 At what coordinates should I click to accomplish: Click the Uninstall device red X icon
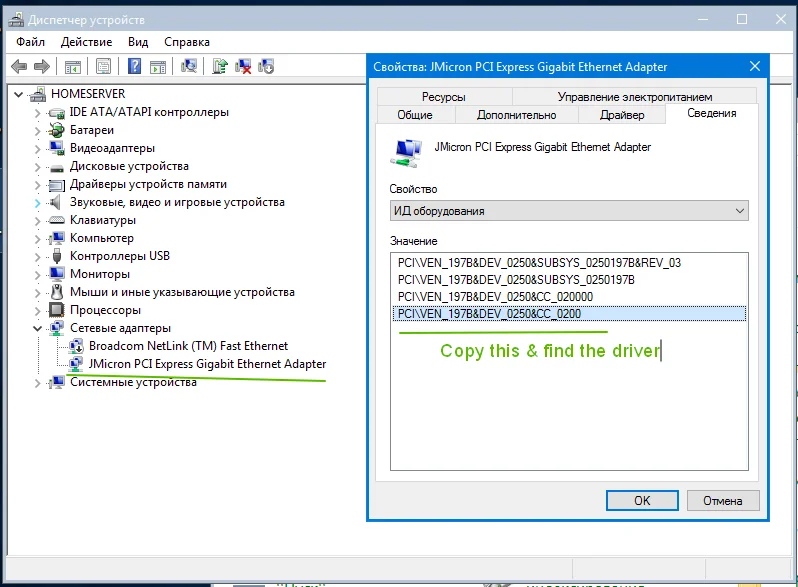[243, 66]
